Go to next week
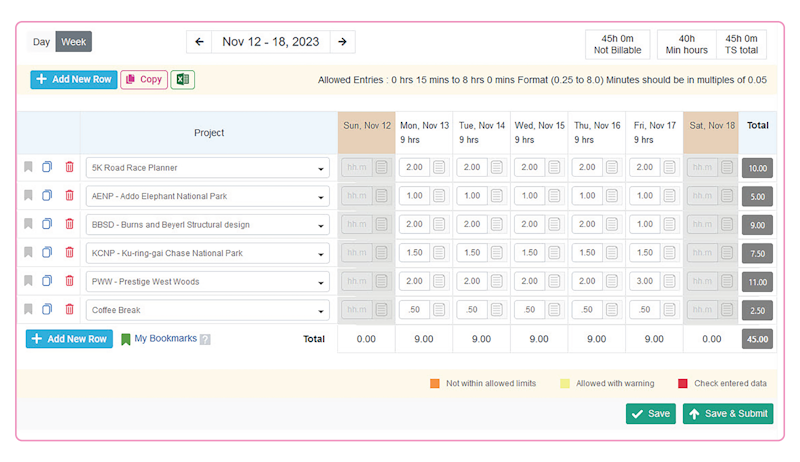This screenshot has width=800, height=462. tap(342, 42)
